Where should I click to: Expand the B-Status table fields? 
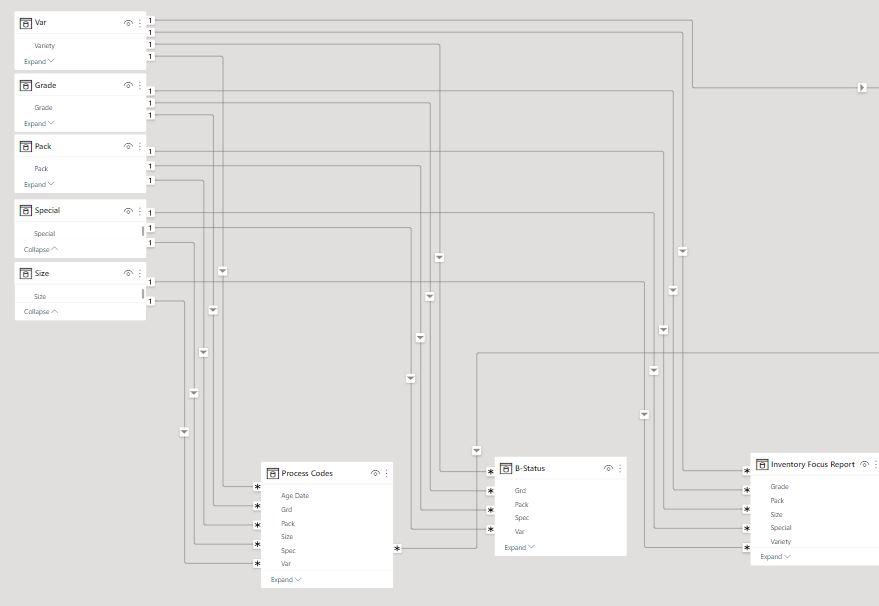pyautogui.click(x=519, y=547)
